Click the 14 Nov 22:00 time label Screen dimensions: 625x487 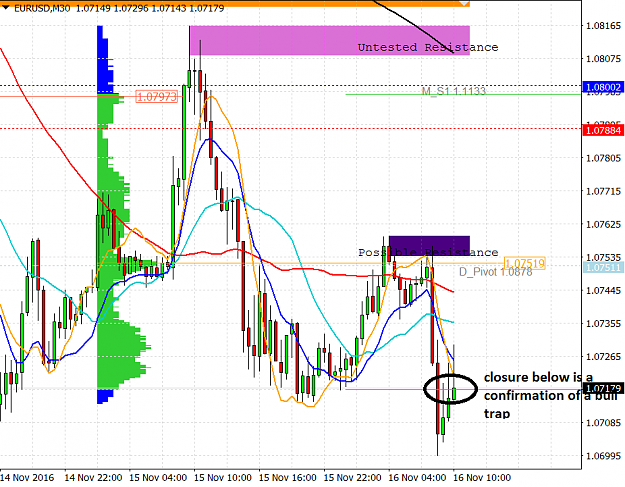click(93, 477)
